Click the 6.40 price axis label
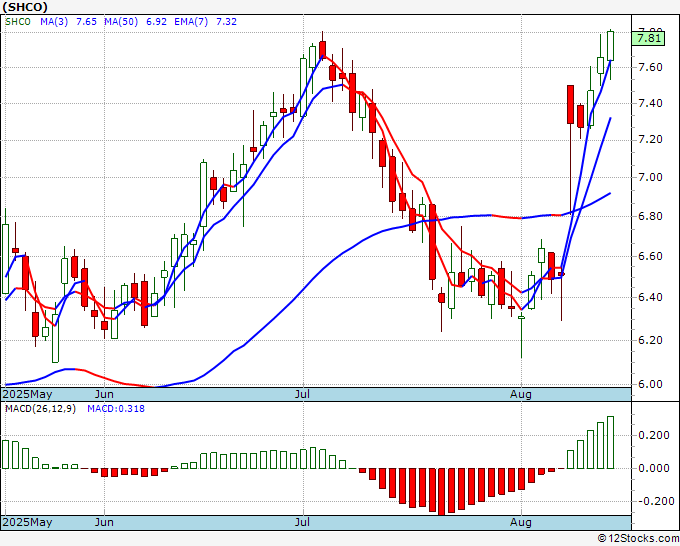The image size is (680, 546). 651,297
